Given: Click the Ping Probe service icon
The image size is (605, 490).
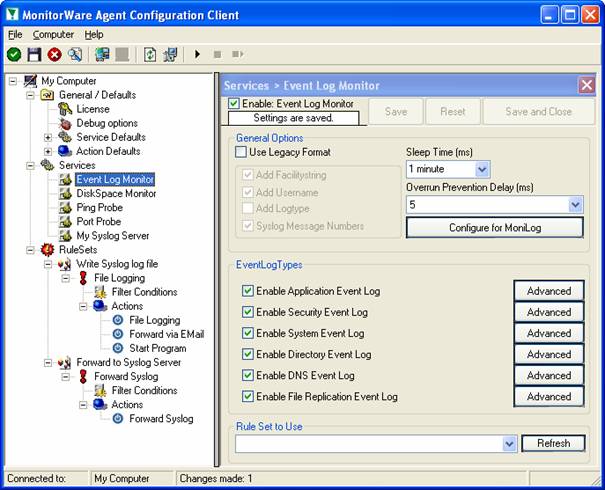Looking at the screenshot, I should 65,208.
